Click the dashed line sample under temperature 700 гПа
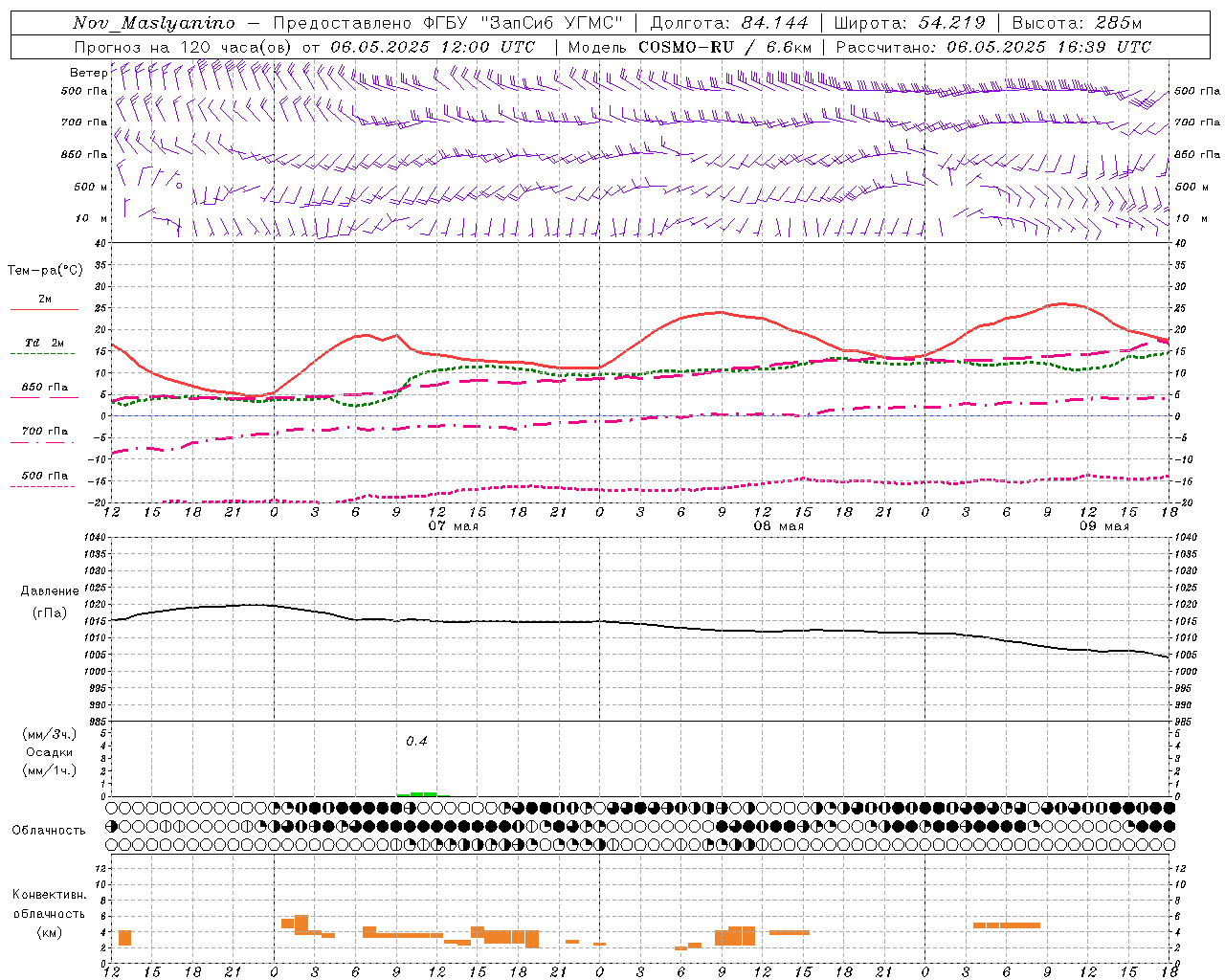Viewport: 1225px width, 980px height. point(43,442)
